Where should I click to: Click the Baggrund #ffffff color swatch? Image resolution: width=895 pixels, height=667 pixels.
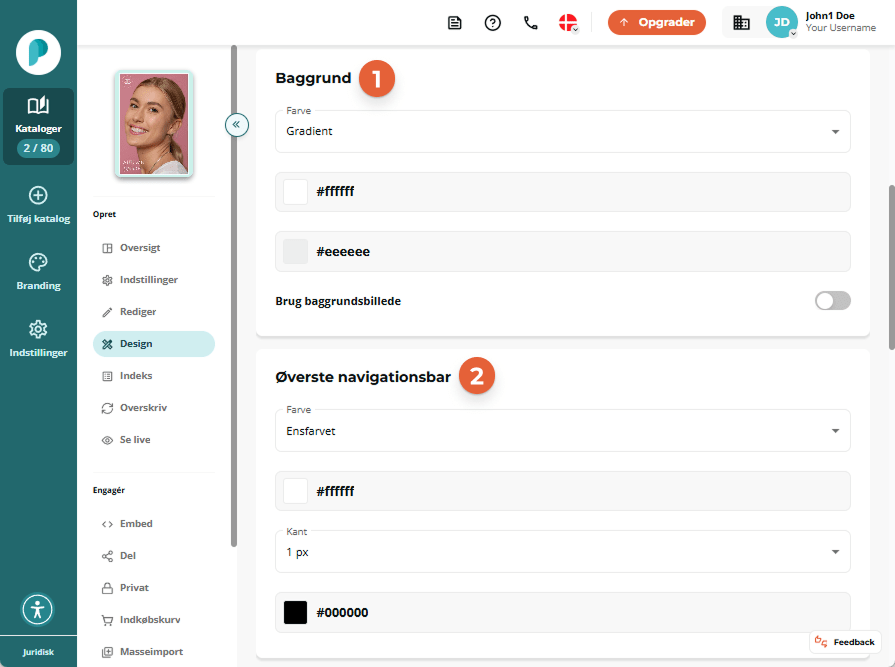click(296, 192)
